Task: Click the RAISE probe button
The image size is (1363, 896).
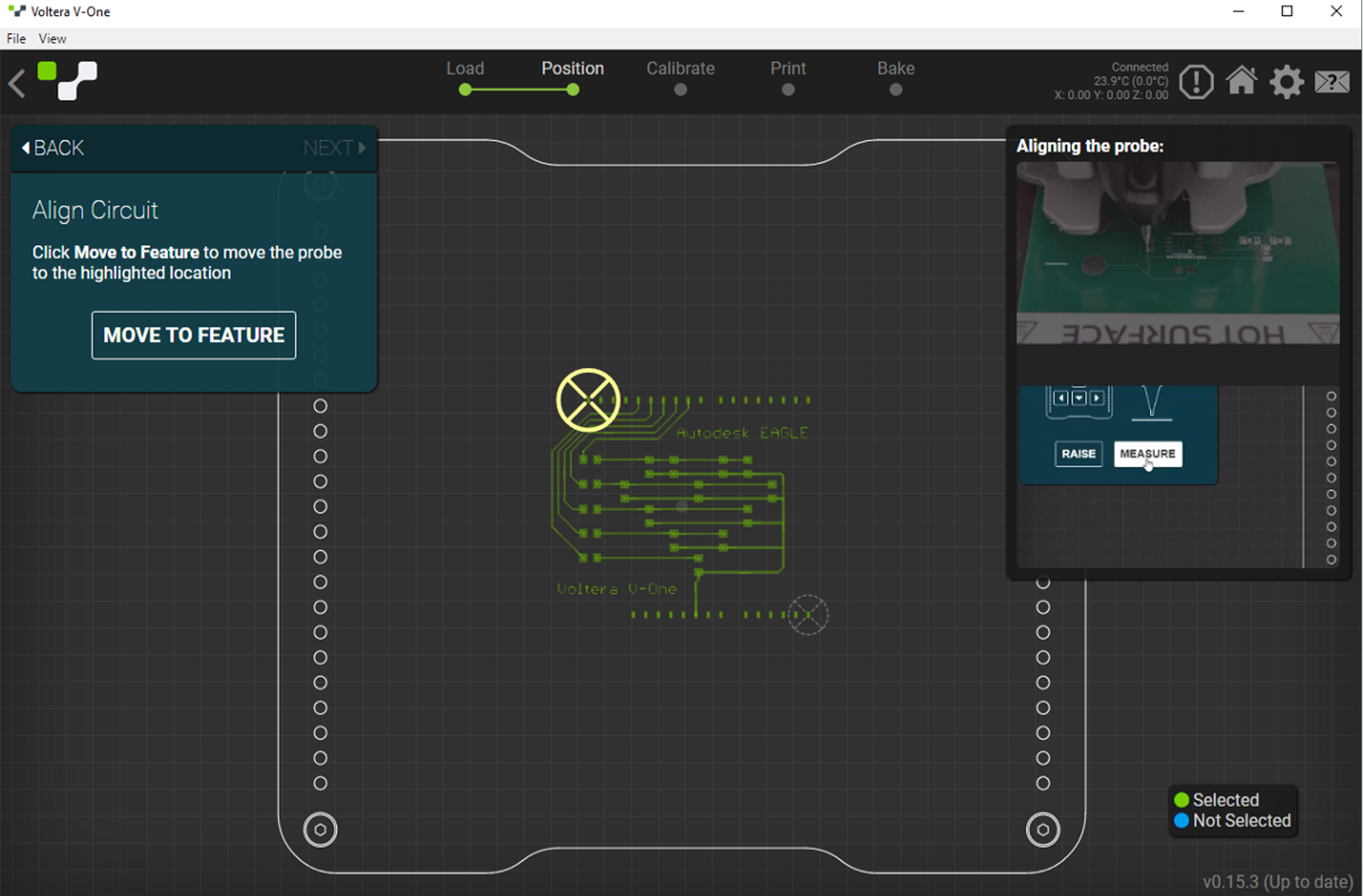Action: tap(1078, 454)
